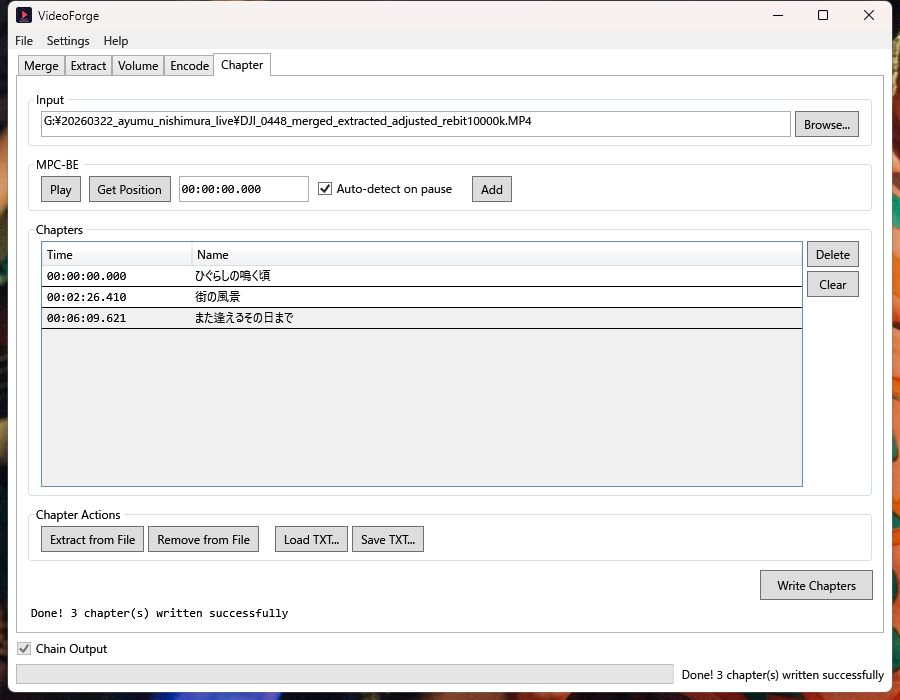The height and width of the screenshot is (700, 900).
Task: Open the Settings menu
Action: click(x=68, y=41)
